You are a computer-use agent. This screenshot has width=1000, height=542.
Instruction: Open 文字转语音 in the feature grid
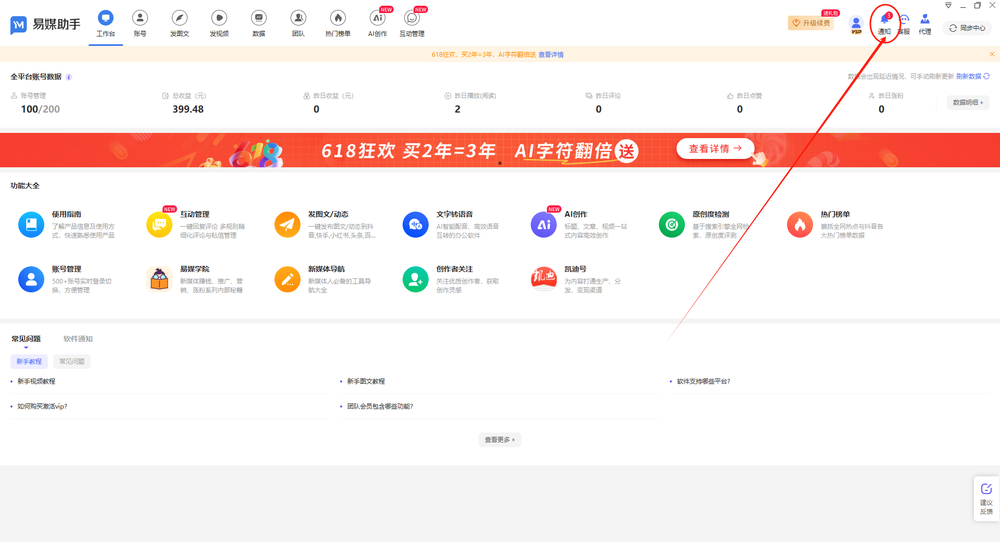click(451, 224)
